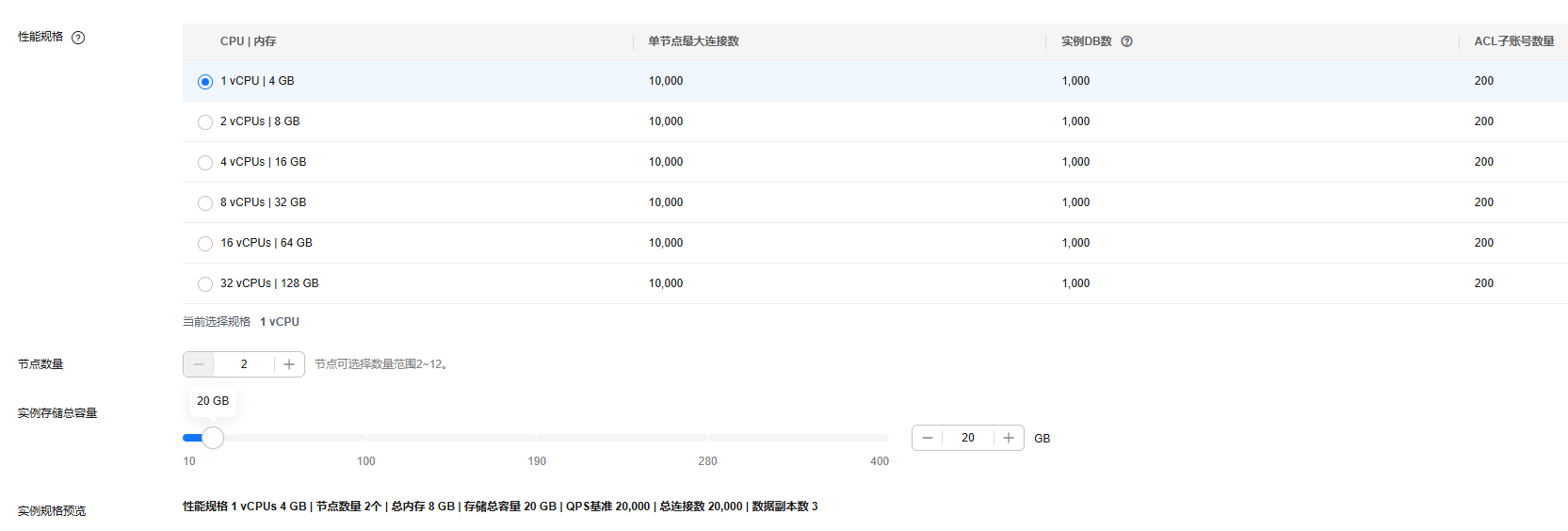Decrease node count with minus button
1568x531 pixels.
199,364
